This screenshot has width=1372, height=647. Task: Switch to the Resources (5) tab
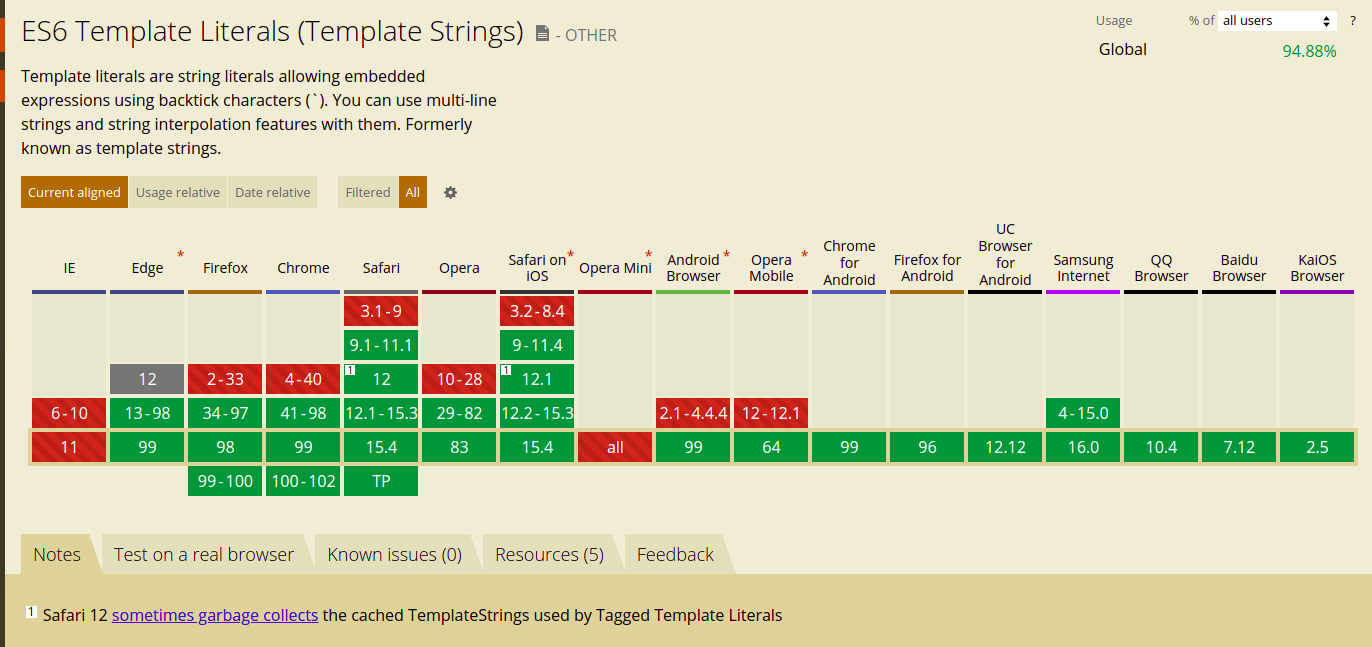(x=549, y=555)
